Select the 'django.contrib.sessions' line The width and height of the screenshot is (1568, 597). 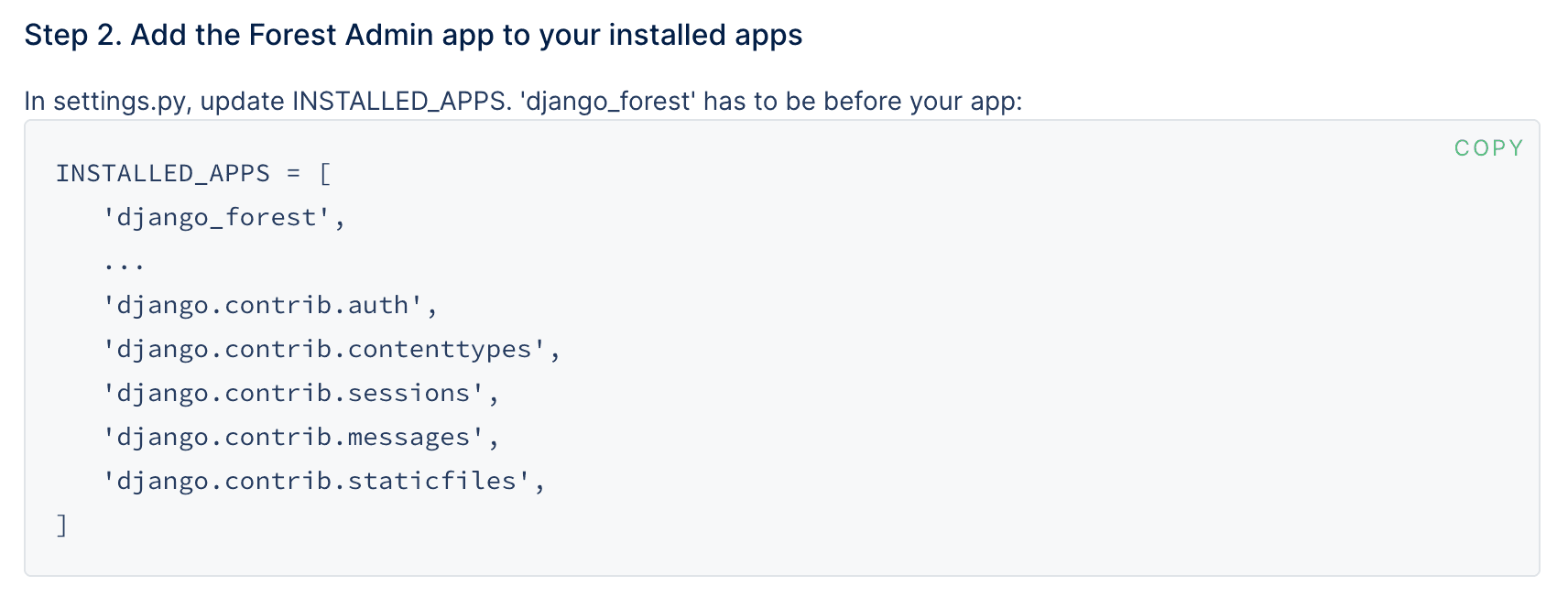tap(301, 393)
